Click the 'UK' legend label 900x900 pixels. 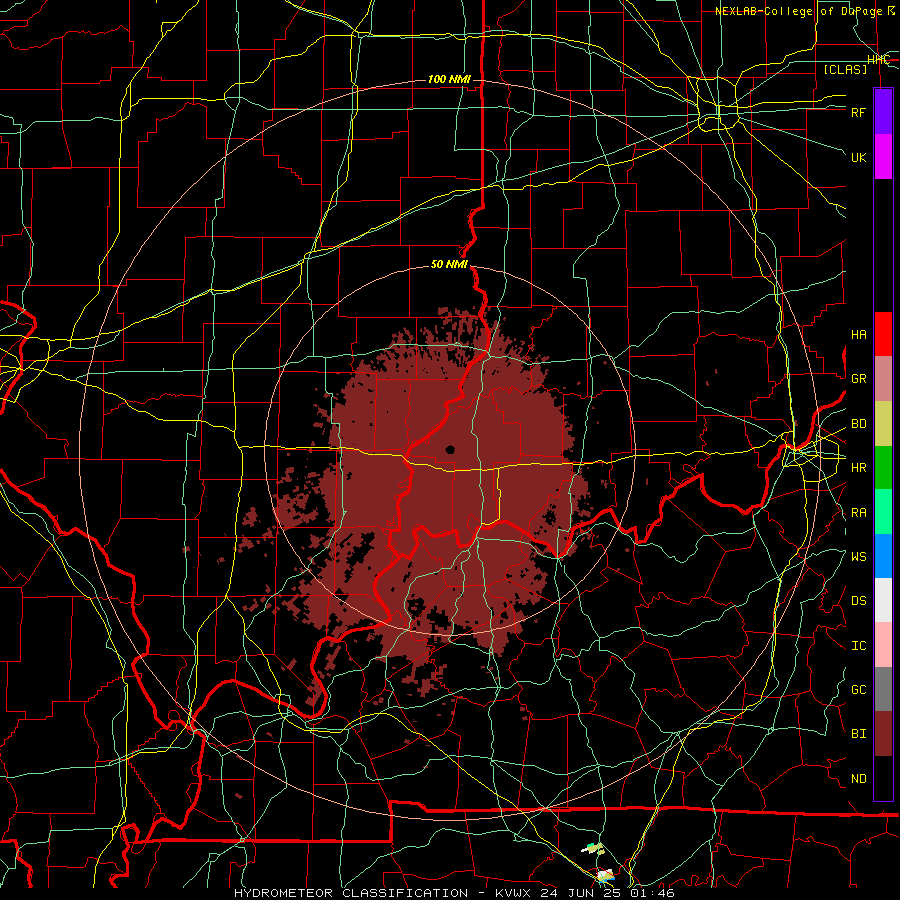click(x=858, y=157)
